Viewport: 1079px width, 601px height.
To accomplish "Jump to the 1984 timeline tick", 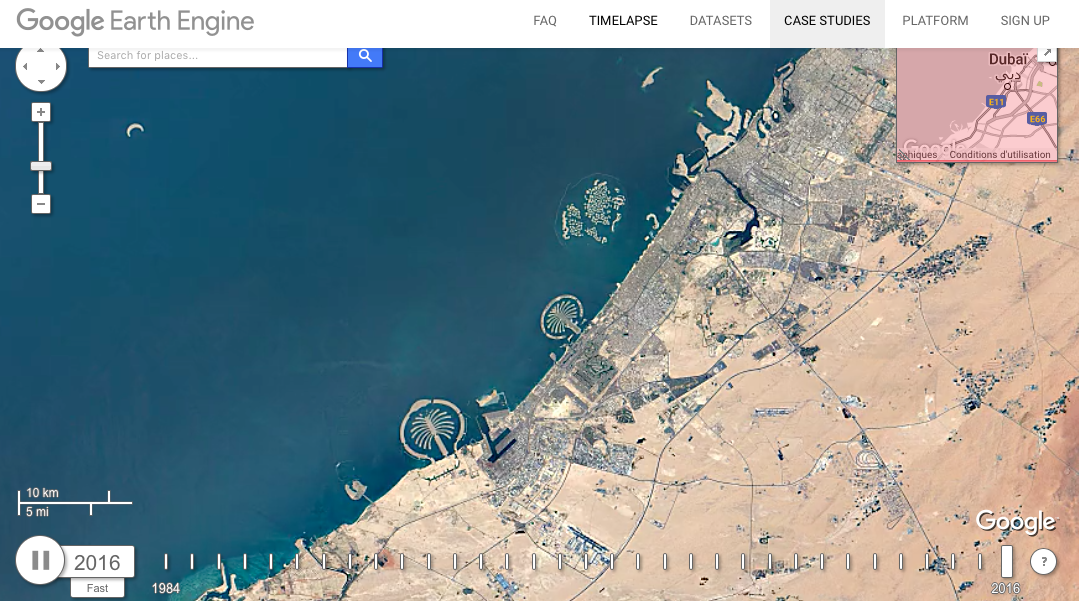I will (166, 562).
